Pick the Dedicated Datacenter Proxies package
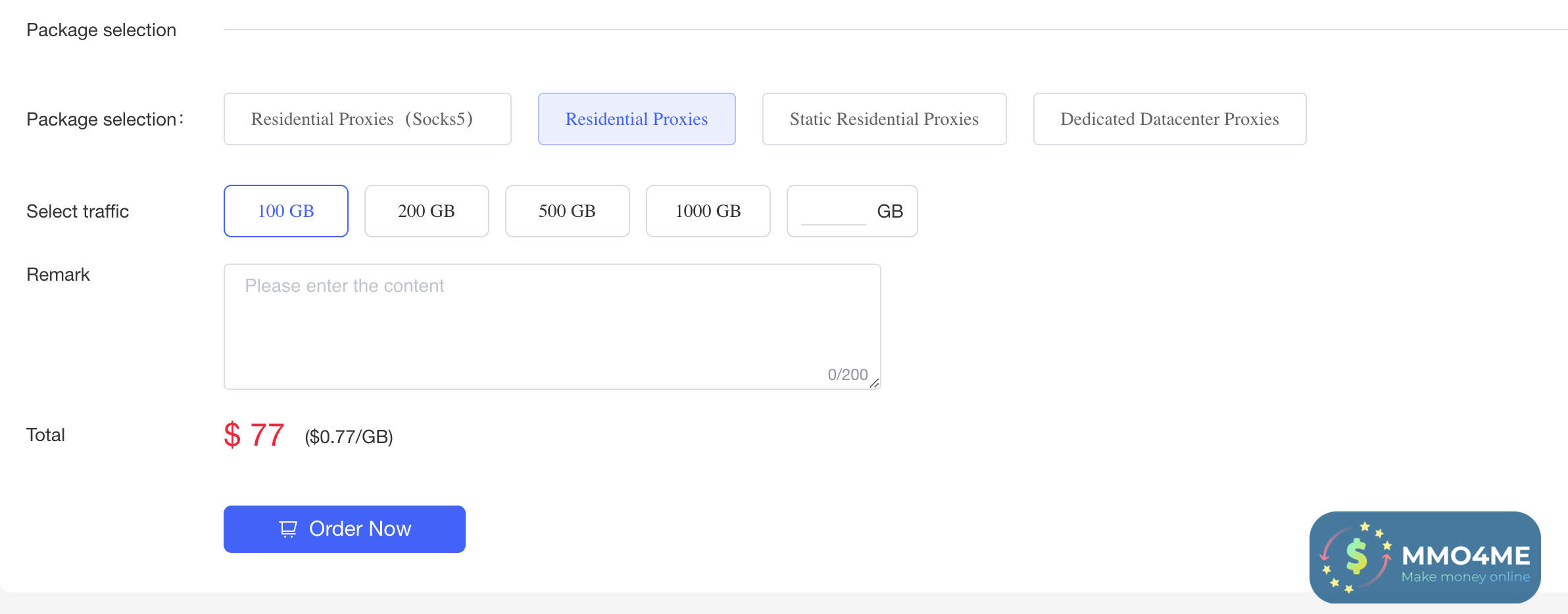 point(1169,119)
